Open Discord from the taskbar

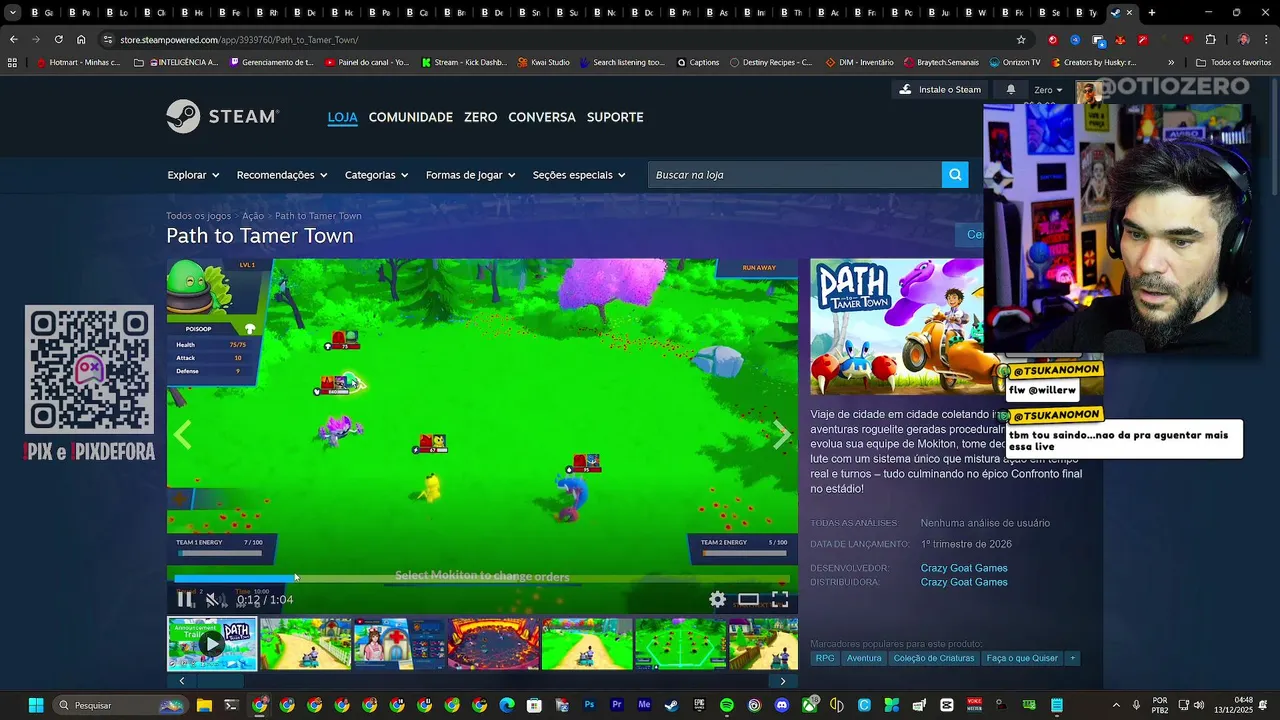click(x=782, y=705)
